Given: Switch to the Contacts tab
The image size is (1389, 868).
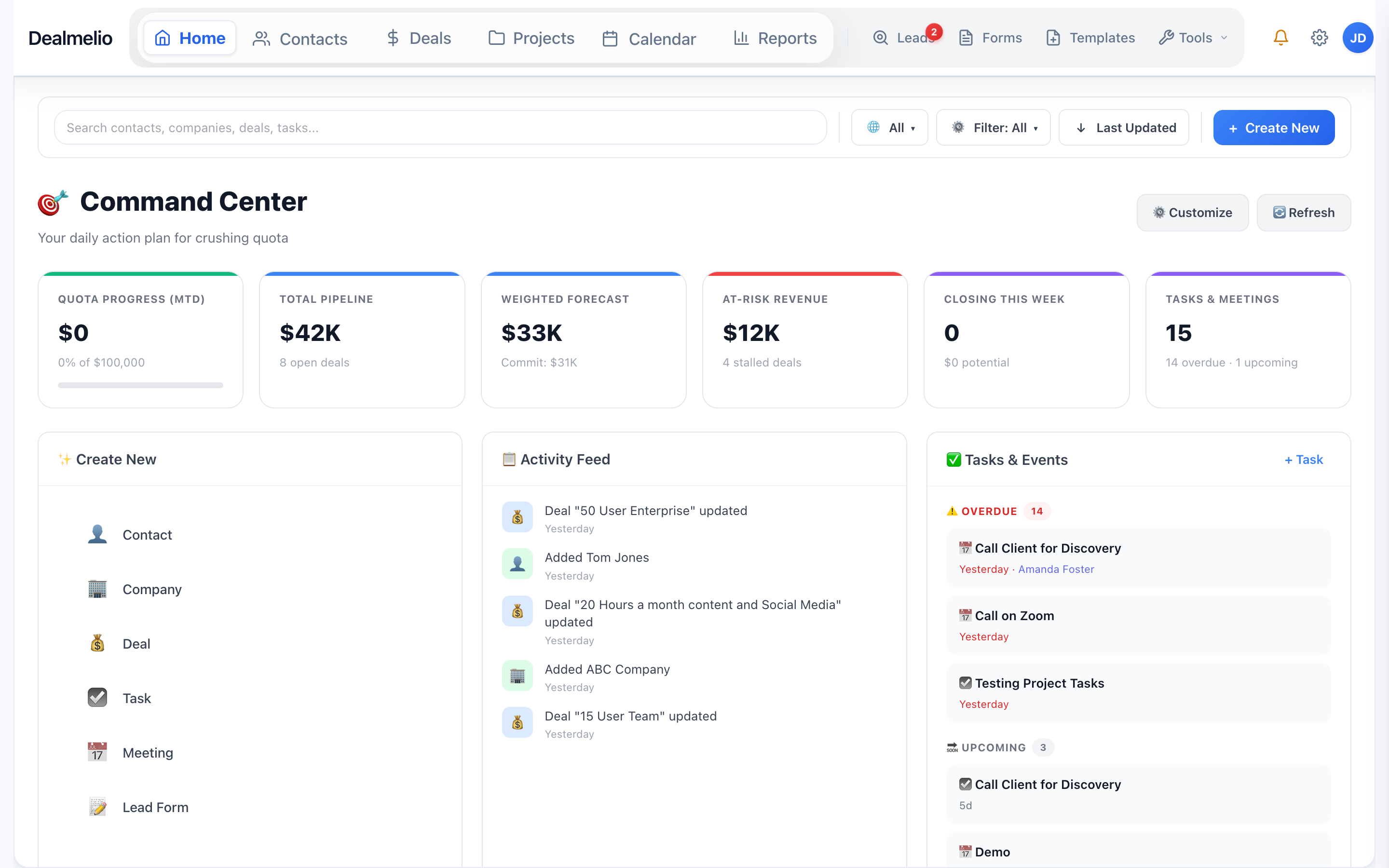Looking at the screenshot, I should coord(300,39).
